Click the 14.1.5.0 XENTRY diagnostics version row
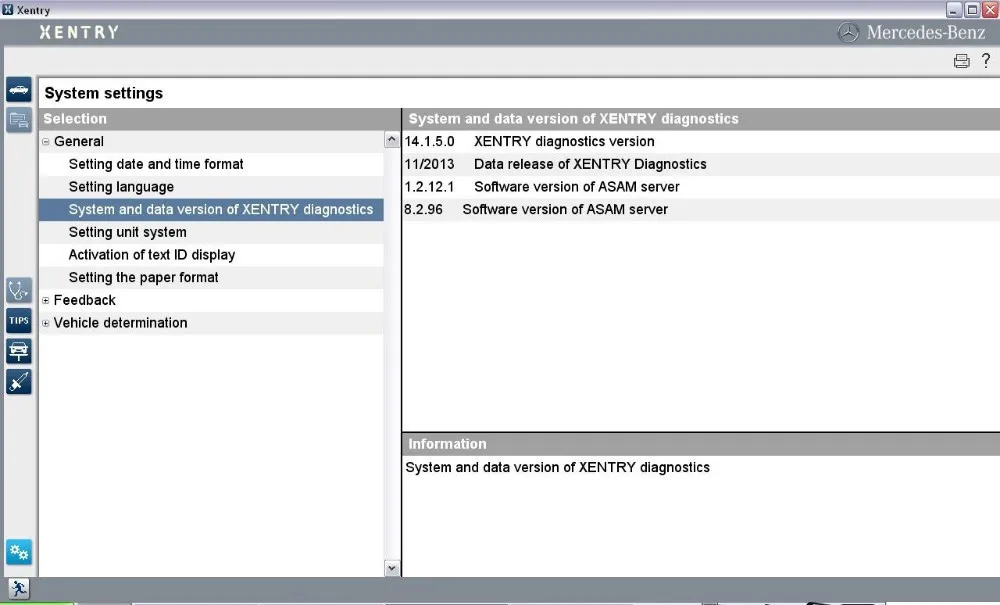Screen dimensions: 1000x605 click(701, 142)
